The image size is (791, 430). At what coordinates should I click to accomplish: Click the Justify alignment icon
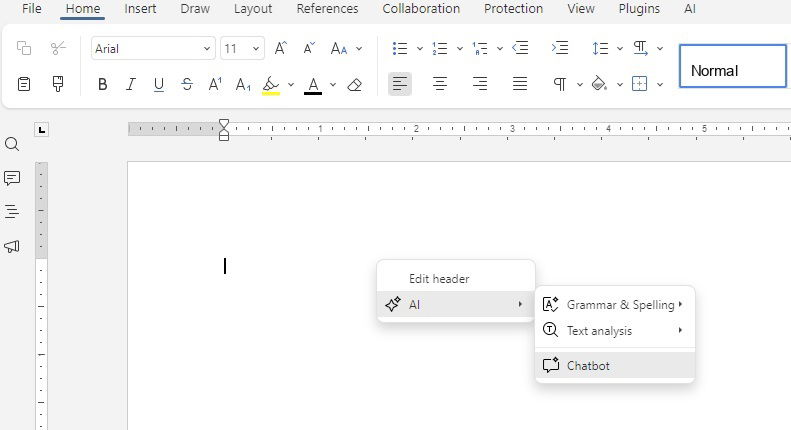pos(520,84)
